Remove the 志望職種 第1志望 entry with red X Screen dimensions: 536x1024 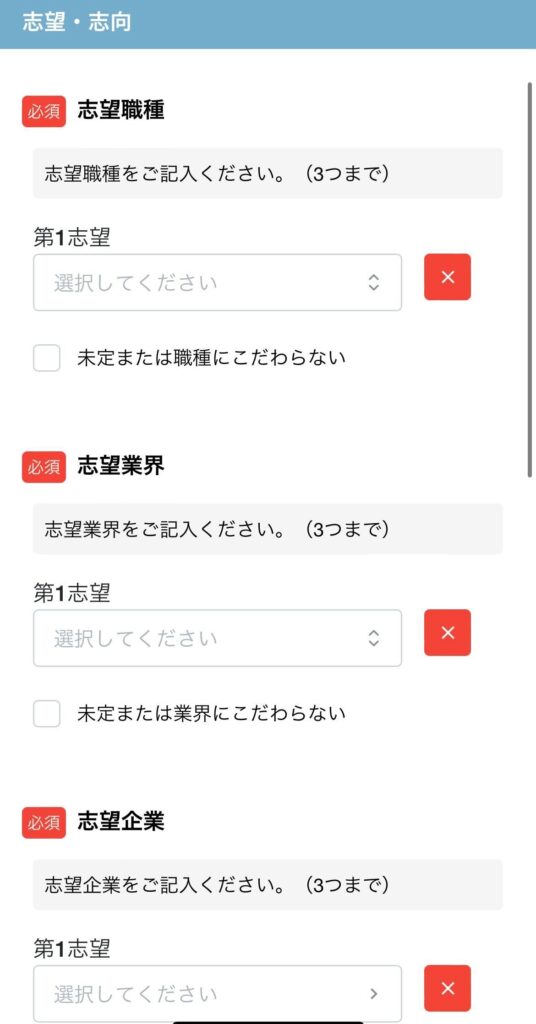pos(447,277)
